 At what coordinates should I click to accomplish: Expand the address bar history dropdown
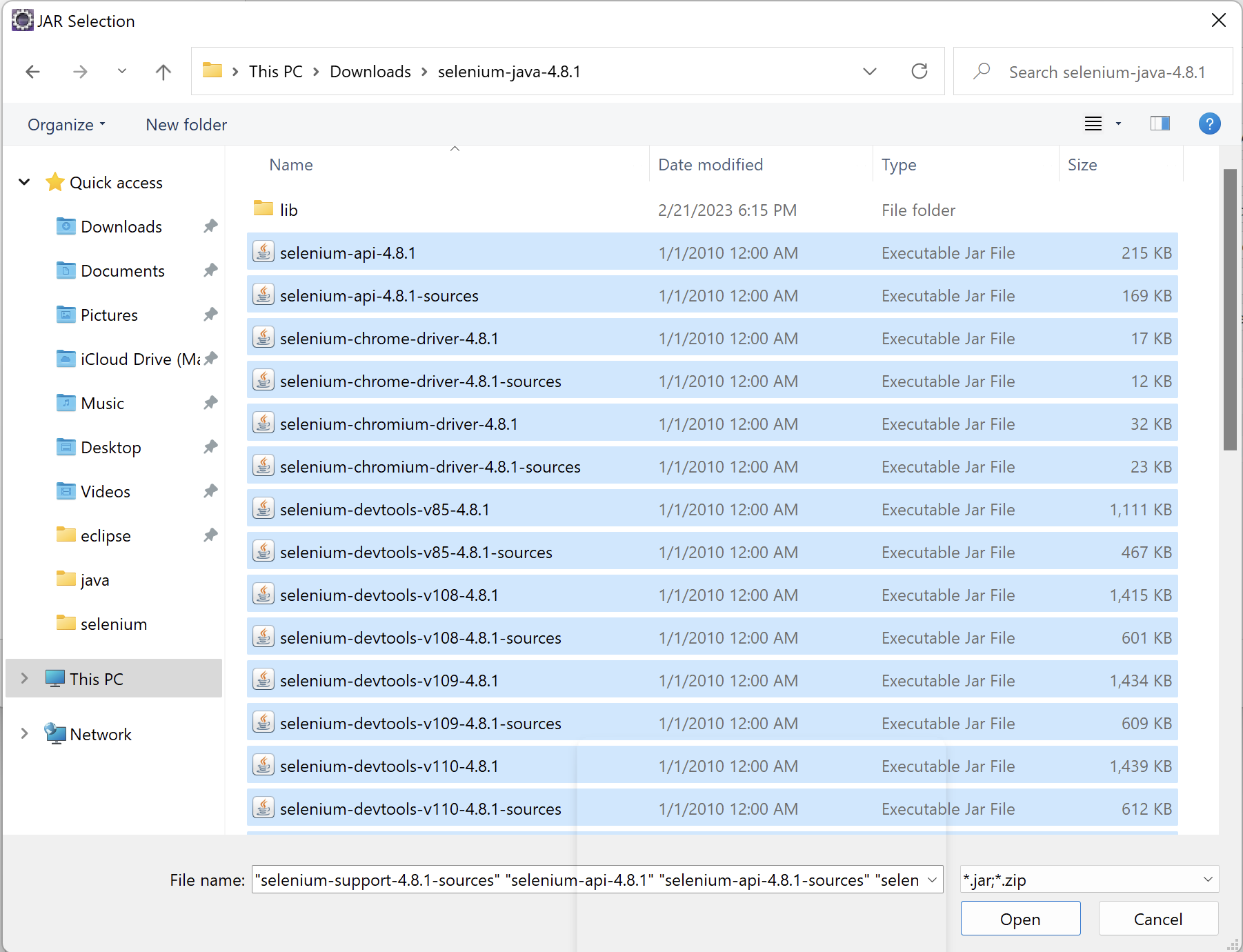point(870,71)
